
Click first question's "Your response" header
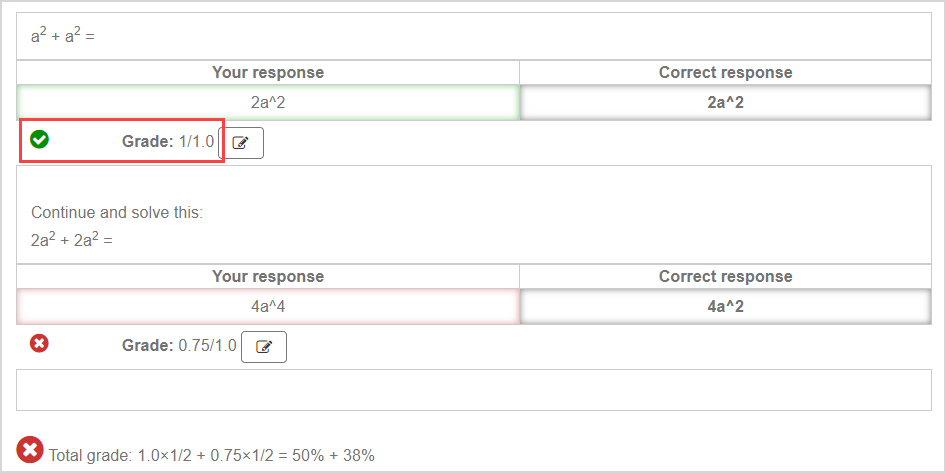[x=268, y=73]
